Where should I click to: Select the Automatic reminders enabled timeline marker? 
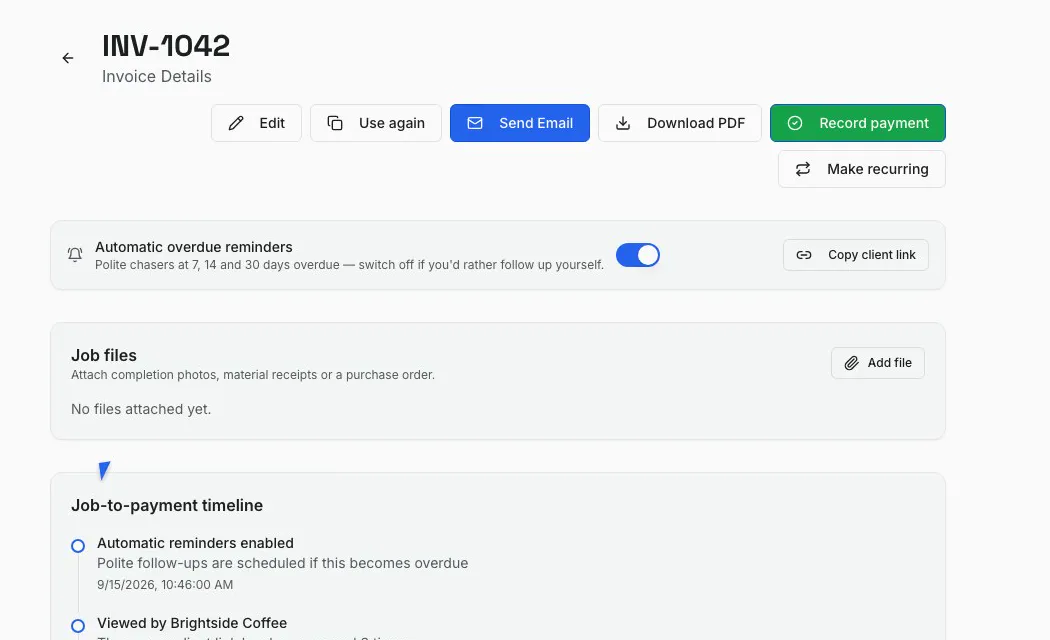point(78,546)
